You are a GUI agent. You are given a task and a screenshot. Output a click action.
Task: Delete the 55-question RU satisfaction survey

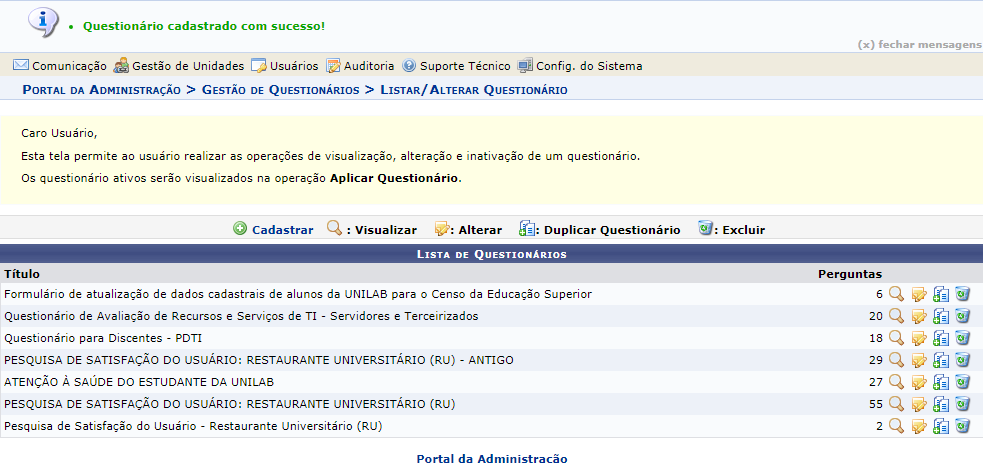tap(962, 404)
